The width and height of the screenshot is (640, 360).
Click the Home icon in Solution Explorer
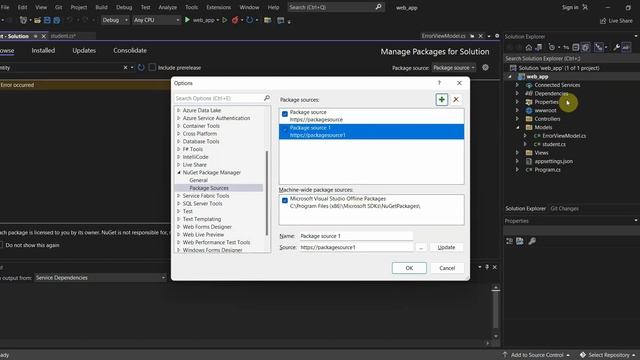(x=529, y=47)
